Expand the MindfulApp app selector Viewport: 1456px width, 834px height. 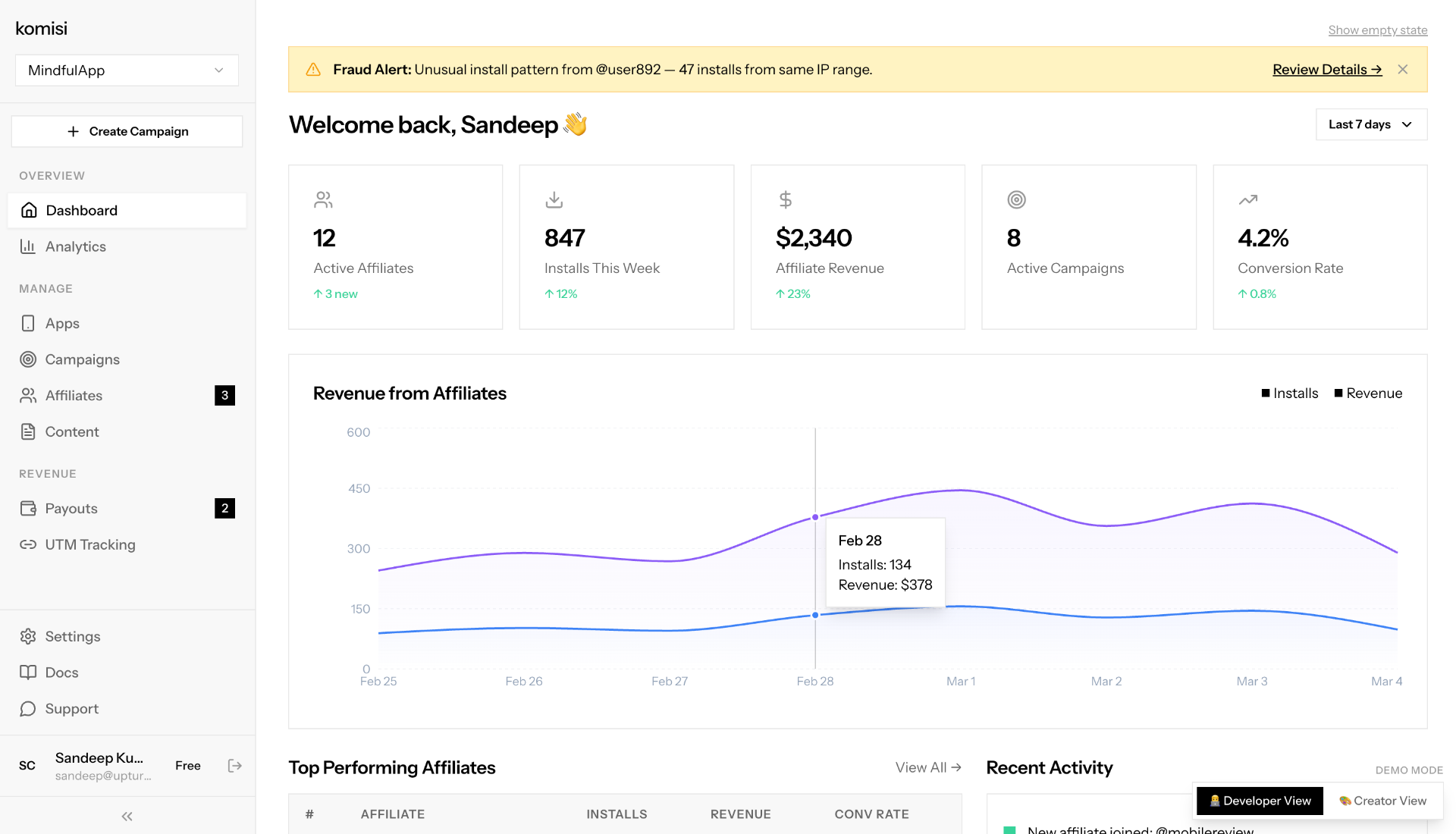pyautogui.click(x=126, y=70)
